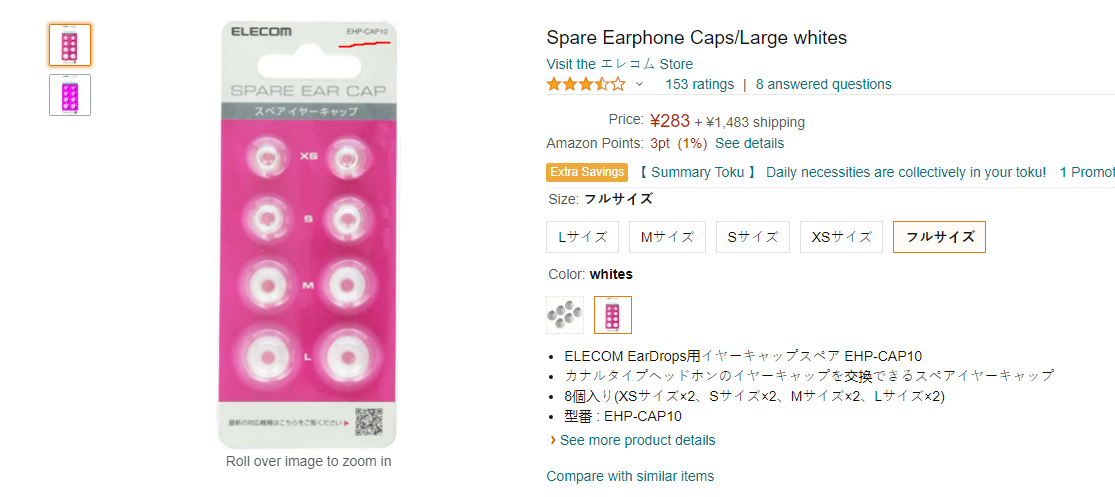Choose the Lサイズ size option
This screenshot has height=497, width=1115.
(x=583, y=237)
